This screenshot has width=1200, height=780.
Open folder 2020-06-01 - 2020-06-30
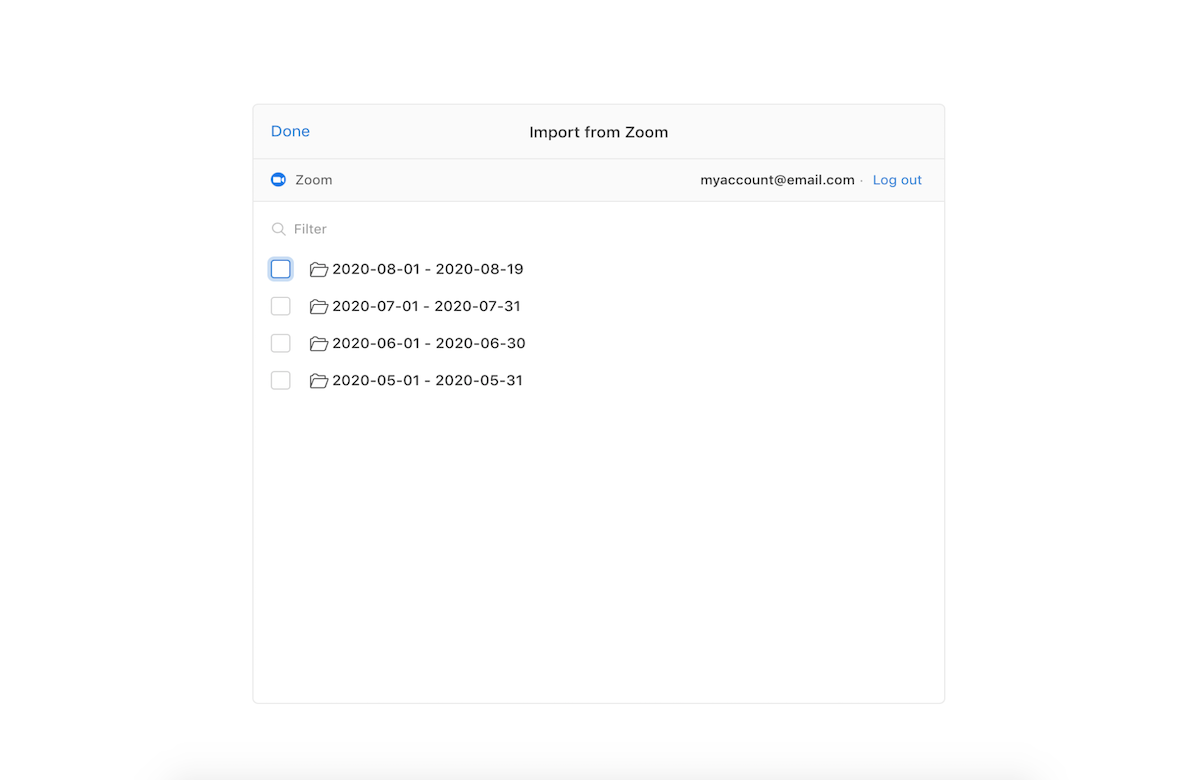[429, 343]
